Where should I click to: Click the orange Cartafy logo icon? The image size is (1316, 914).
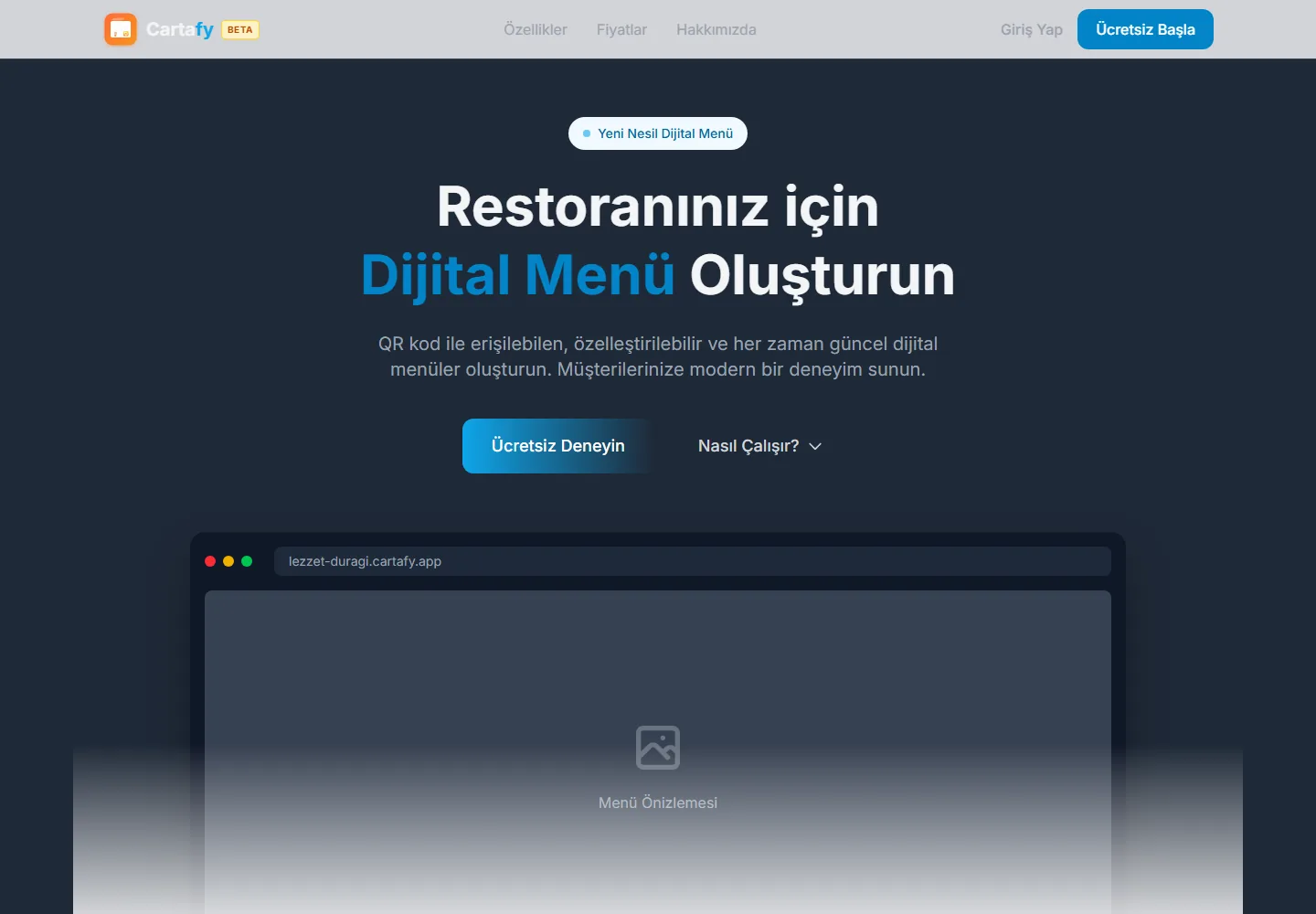pyautogui.click(x=121, y=29)
